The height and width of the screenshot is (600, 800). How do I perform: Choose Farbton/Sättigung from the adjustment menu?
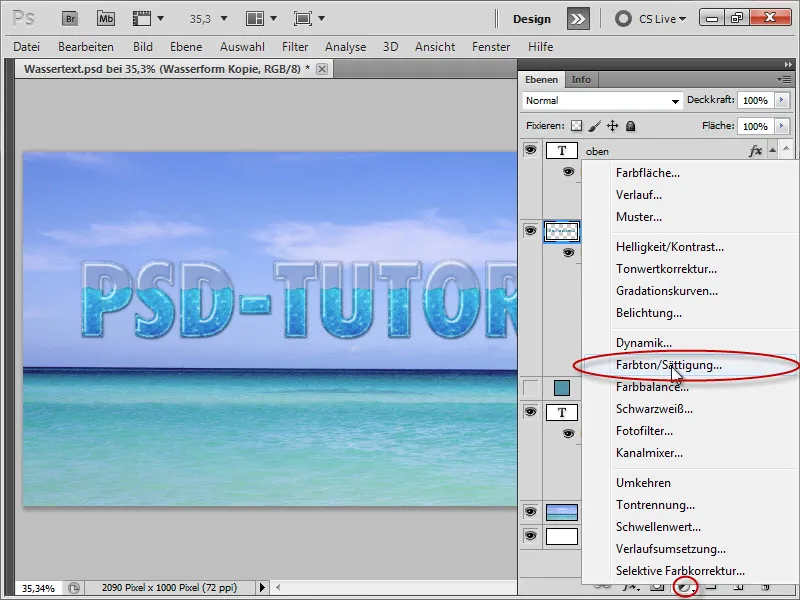668,365
